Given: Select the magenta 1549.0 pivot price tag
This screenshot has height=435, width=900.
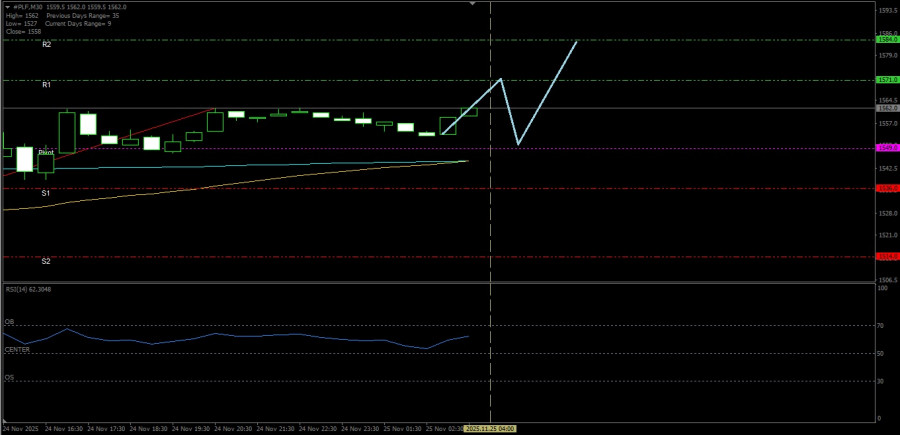Looking at the screenshot, I should 886,148.
